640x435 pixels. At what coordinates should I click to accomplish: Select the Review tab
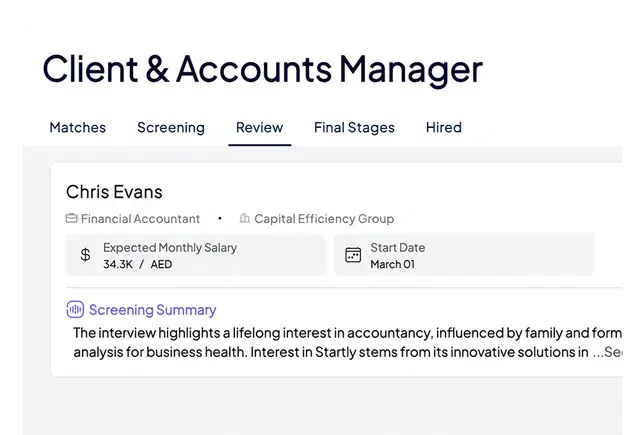tap(260, 128)
